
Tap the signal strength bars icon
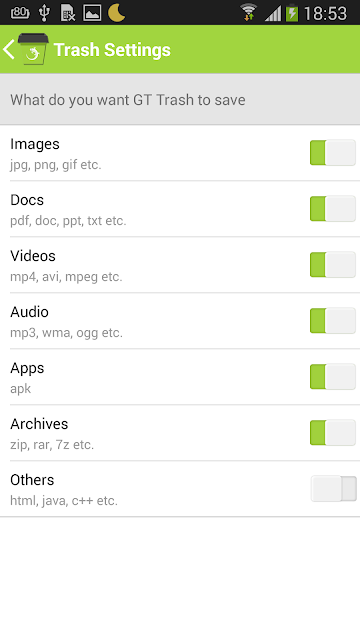(x=273, y=13)
